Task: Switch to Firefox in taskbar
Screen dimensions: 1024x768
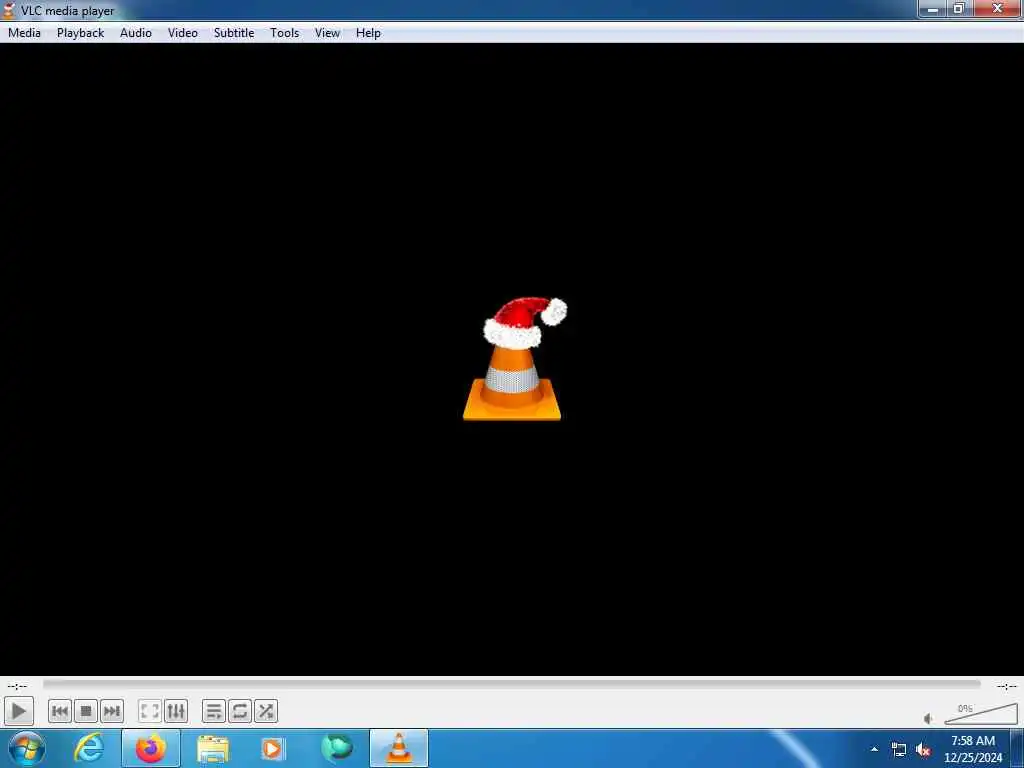Action: 150,748
